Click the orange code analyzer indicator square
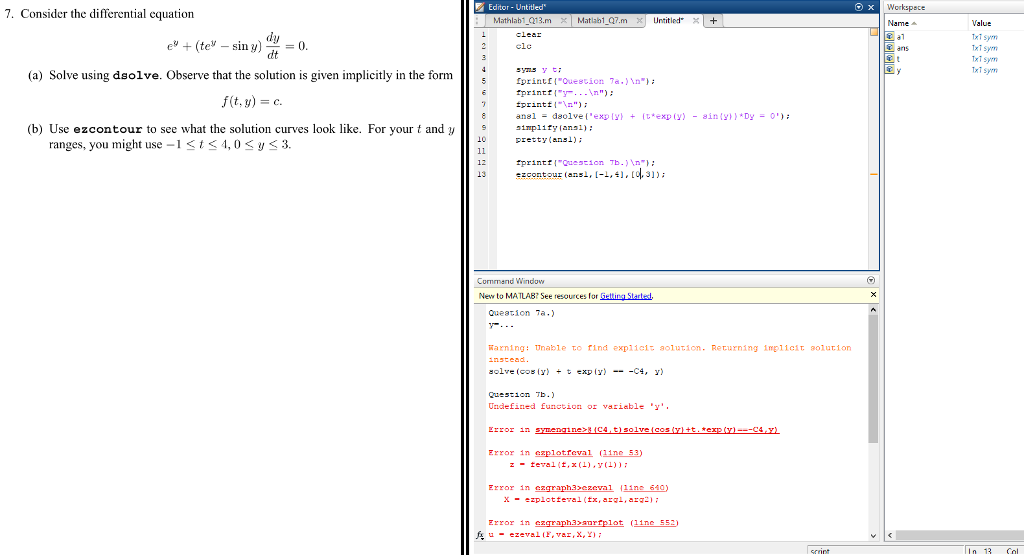This screenshot has width=1024, height=555. tap(873, 32)
